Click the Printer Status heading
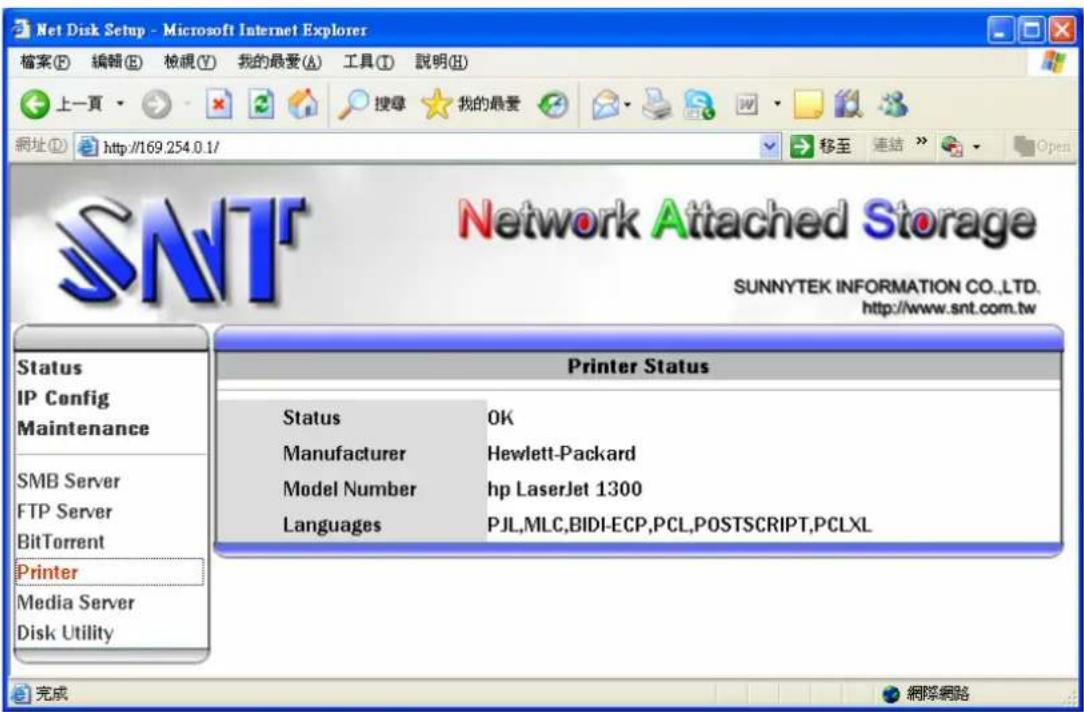This screenshot has width=1084, height=712. point(638,366)
